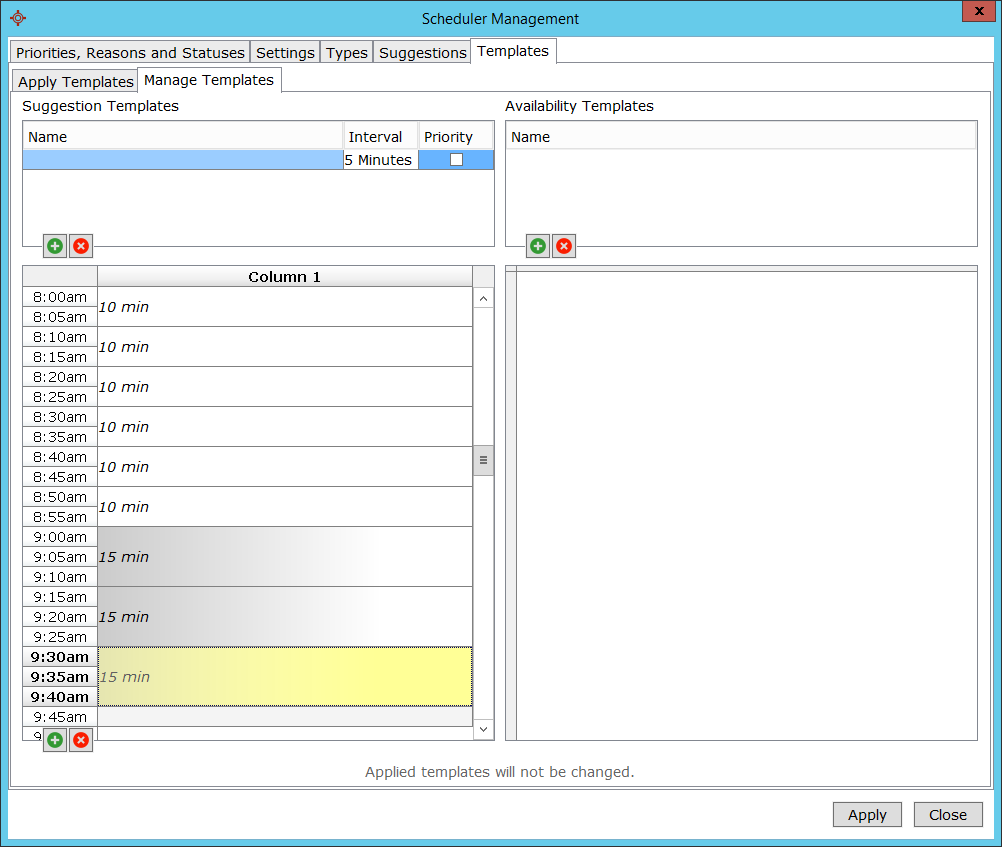Add a new Availability Template
1002x847 pixels.
(x=538, y=246)
